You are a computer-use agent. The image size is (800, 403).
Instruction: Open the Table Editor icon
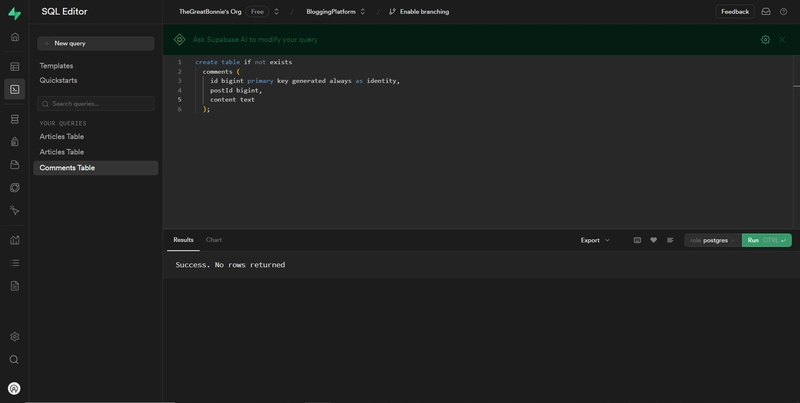15,66
